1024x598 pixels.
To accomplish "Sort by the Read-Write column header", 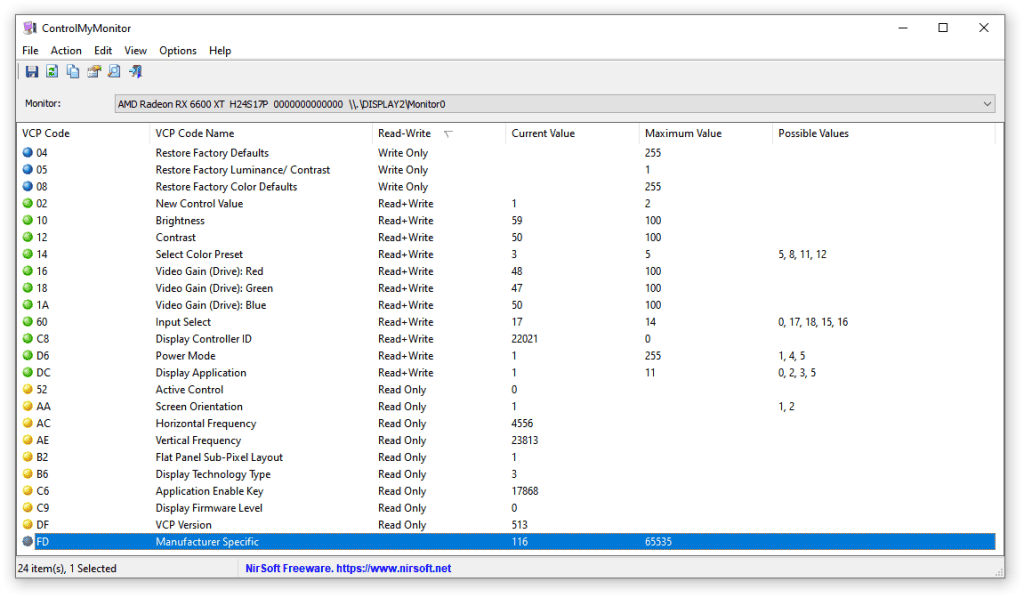I will click(405, 134).
